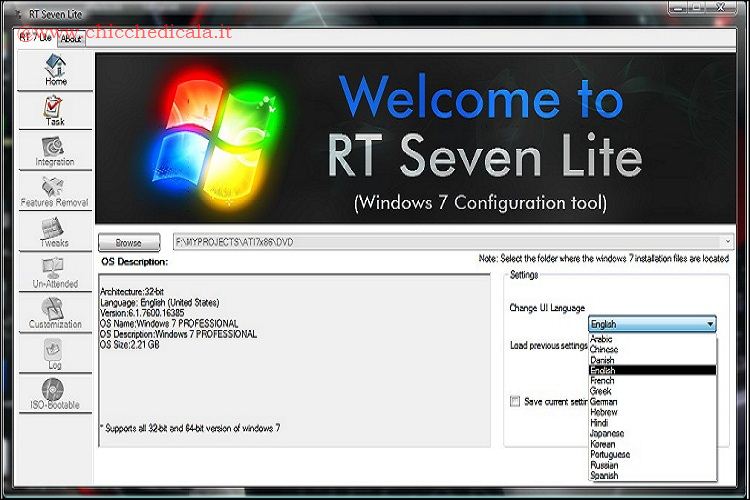Select the Task sidebar icon
The width and height of the screenshot is (750, 500).
[x=55, y=110]
